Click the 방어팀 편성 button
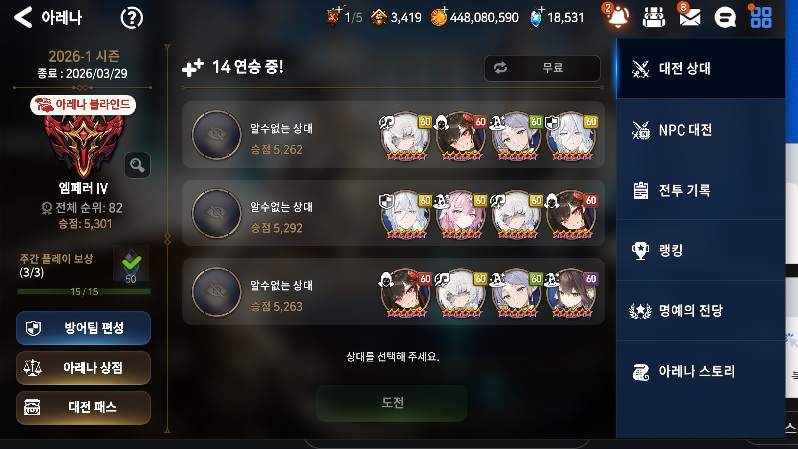This screenshot has width=798, height=449. 83,328
